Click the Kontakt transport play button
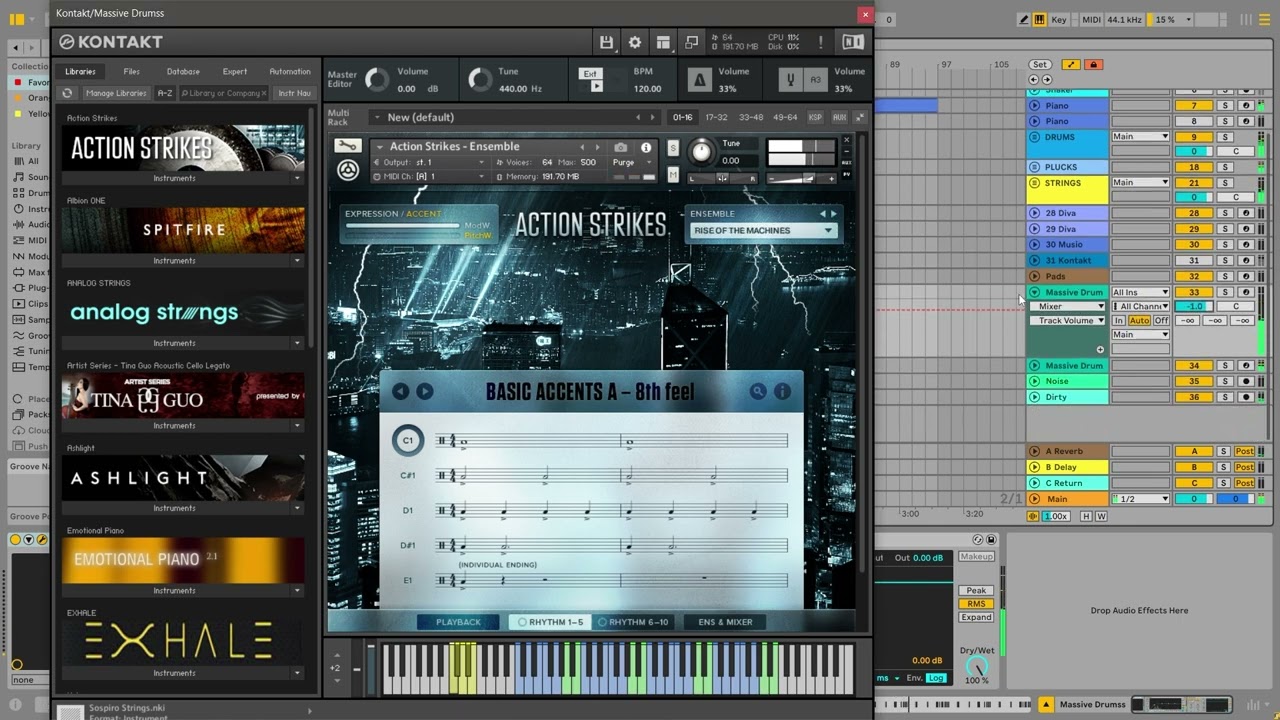This screenshot has width=1280, height=720. pos(596,86)
